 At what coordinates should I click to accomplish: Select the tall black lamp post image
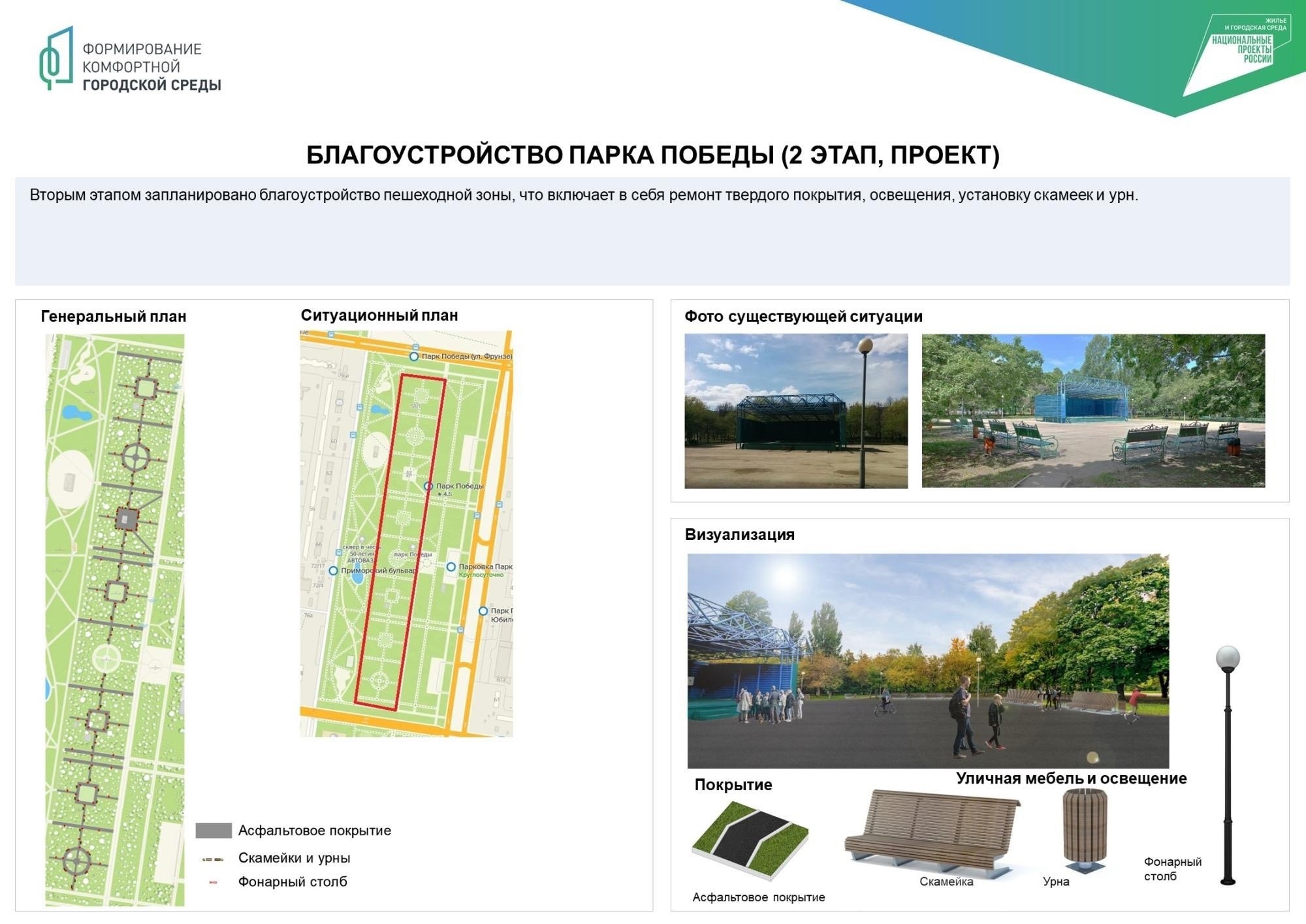pyautogui.click(x=1228, y=764)
